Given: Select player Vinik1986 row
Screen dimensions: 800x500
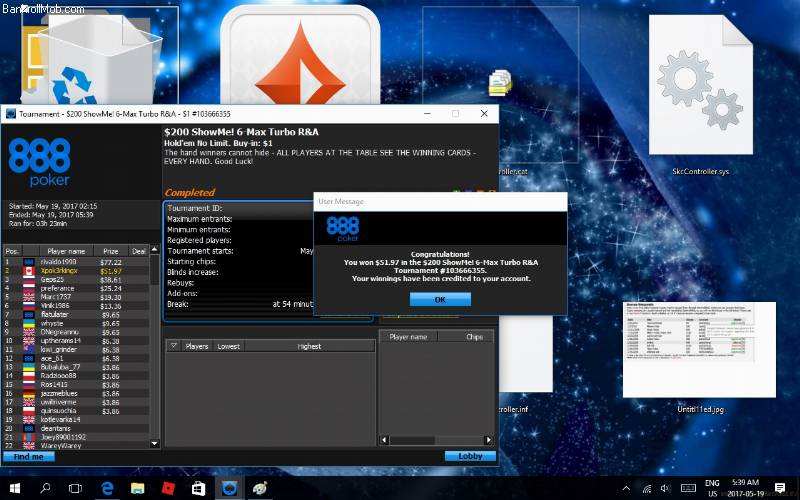Looking at the screenshot, I should (77, 306).
